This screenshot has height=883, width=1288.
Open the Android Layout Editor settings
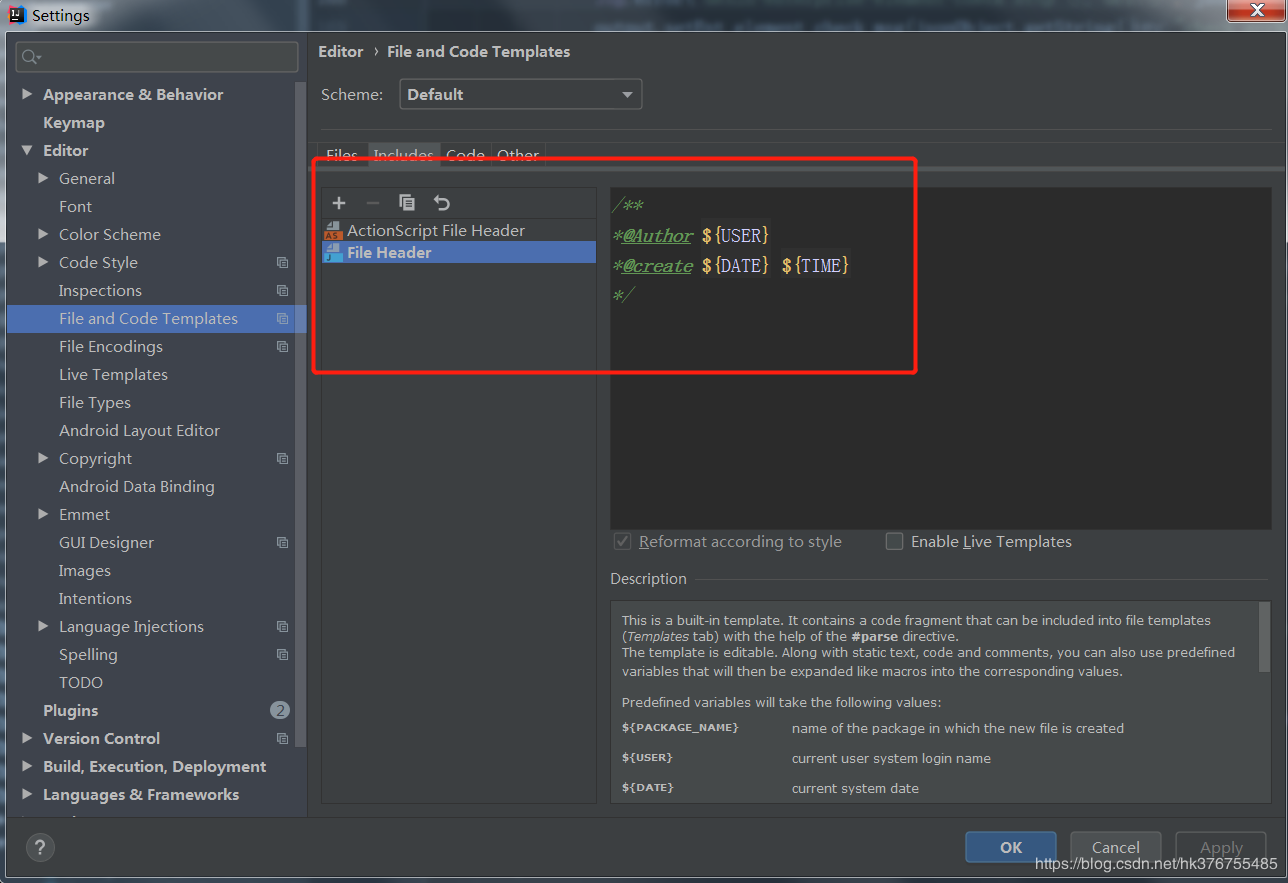(139, 431)
